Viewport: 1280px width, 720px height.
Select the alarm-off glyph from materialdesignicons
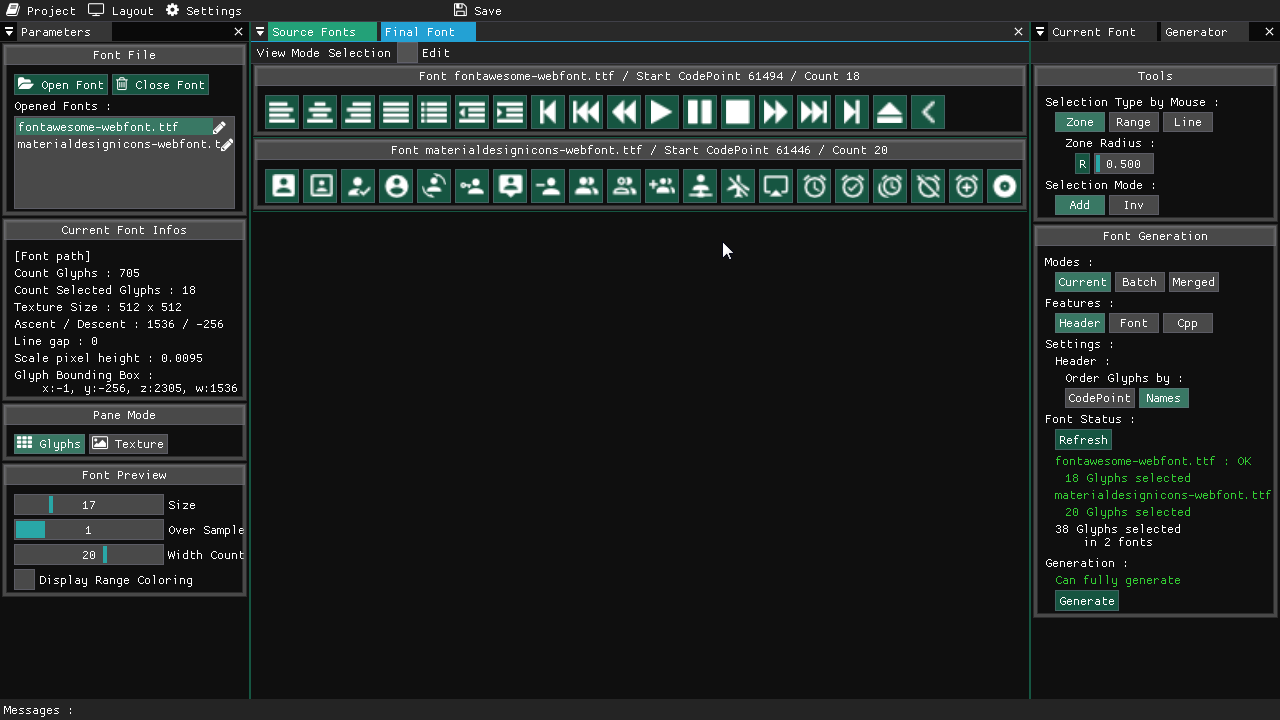point(927,185)
